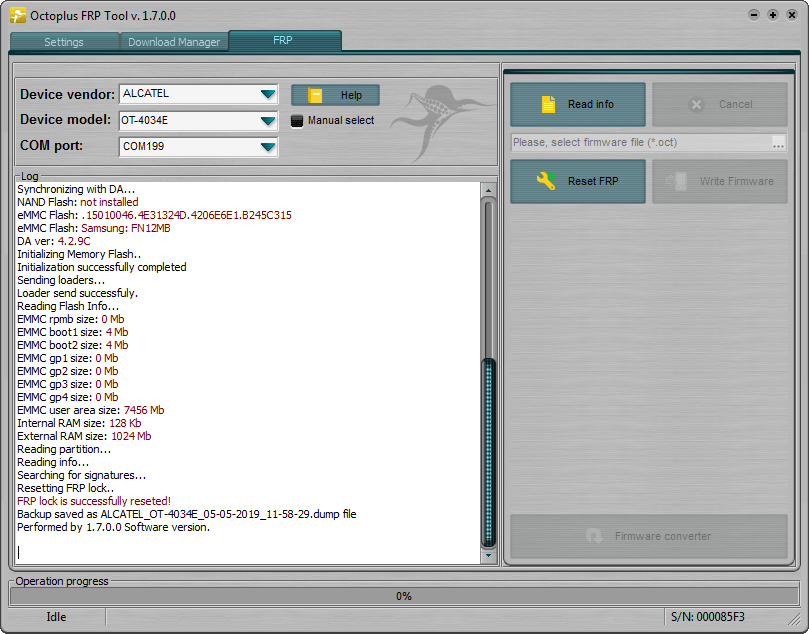809x634 pixels.
Task: Click log line 'Internal RAM size: 128 Kb'
Action: pyautogui.click(x=79, y=423)
